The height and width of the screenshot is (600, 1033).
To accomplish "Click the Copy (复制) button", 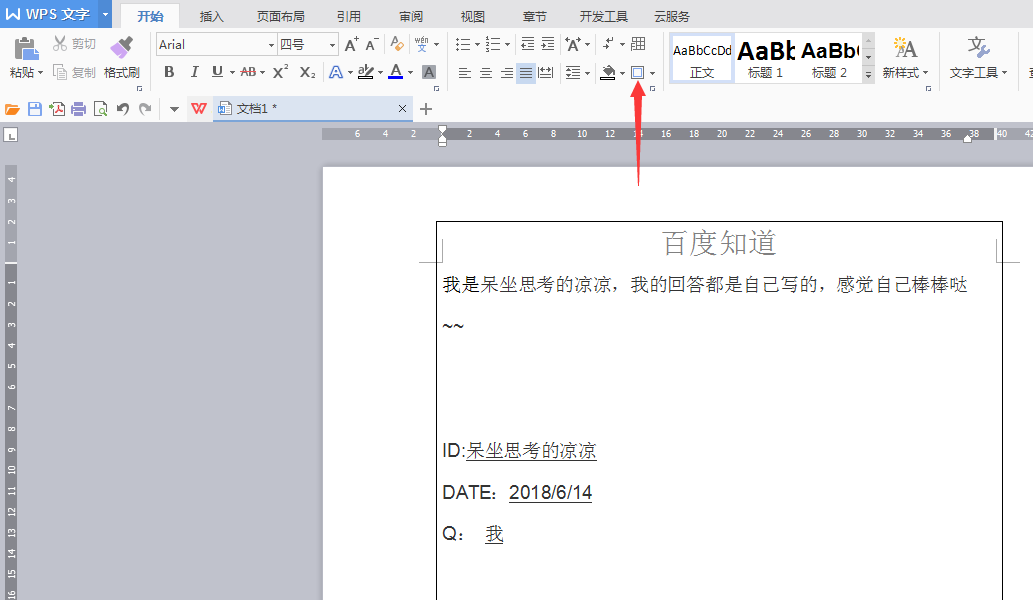I will [x=74, y=72].
